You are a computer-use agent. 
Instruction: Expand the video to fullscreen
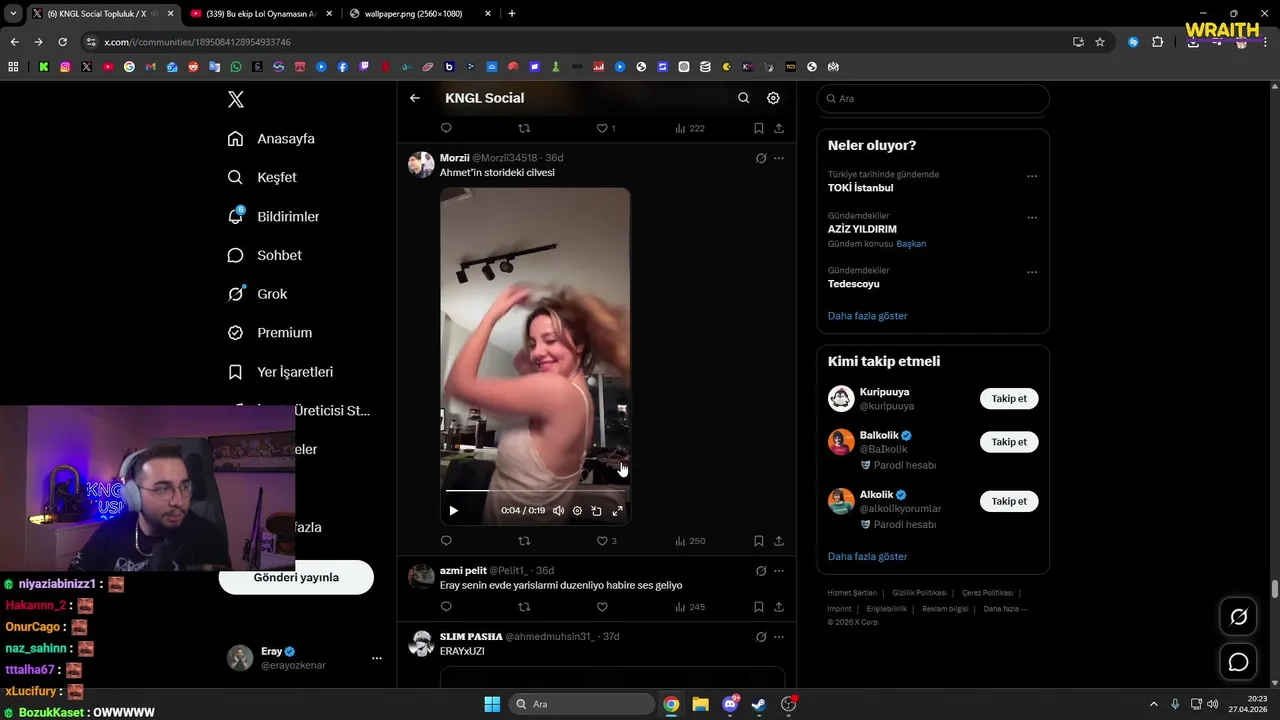pos(617,511)
